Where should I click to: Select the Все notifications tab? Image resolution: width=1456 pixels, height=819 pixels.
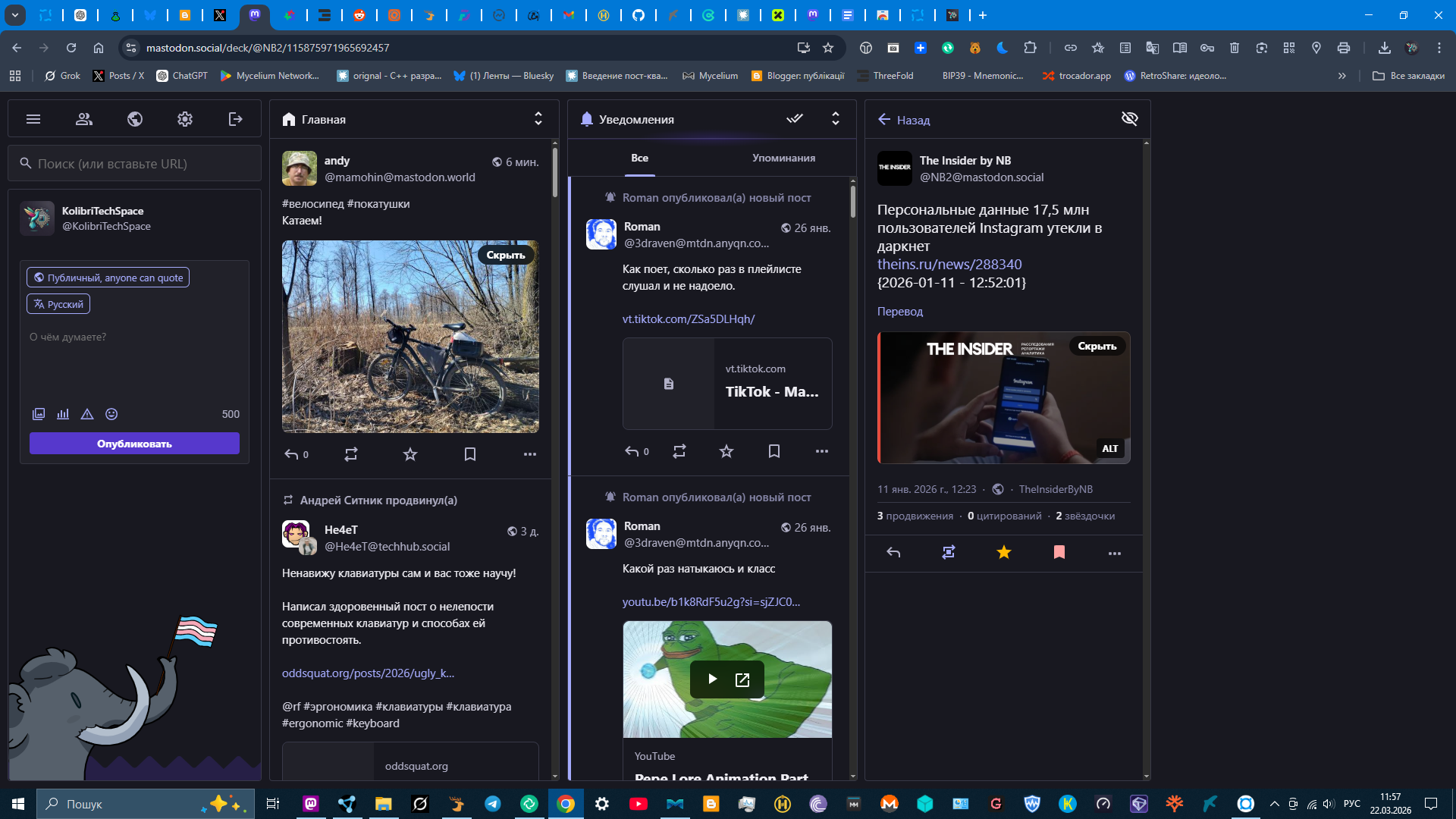click(x=639, y=158)
